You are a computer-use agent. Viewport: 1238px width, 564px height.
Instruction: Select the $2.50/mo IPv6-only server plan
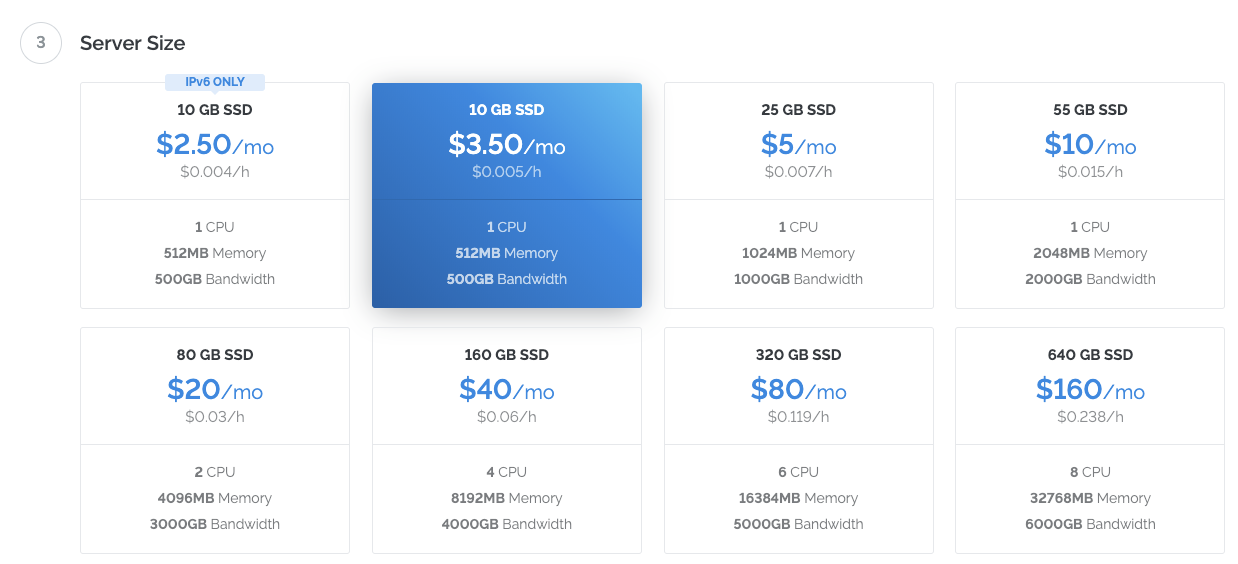215,195
